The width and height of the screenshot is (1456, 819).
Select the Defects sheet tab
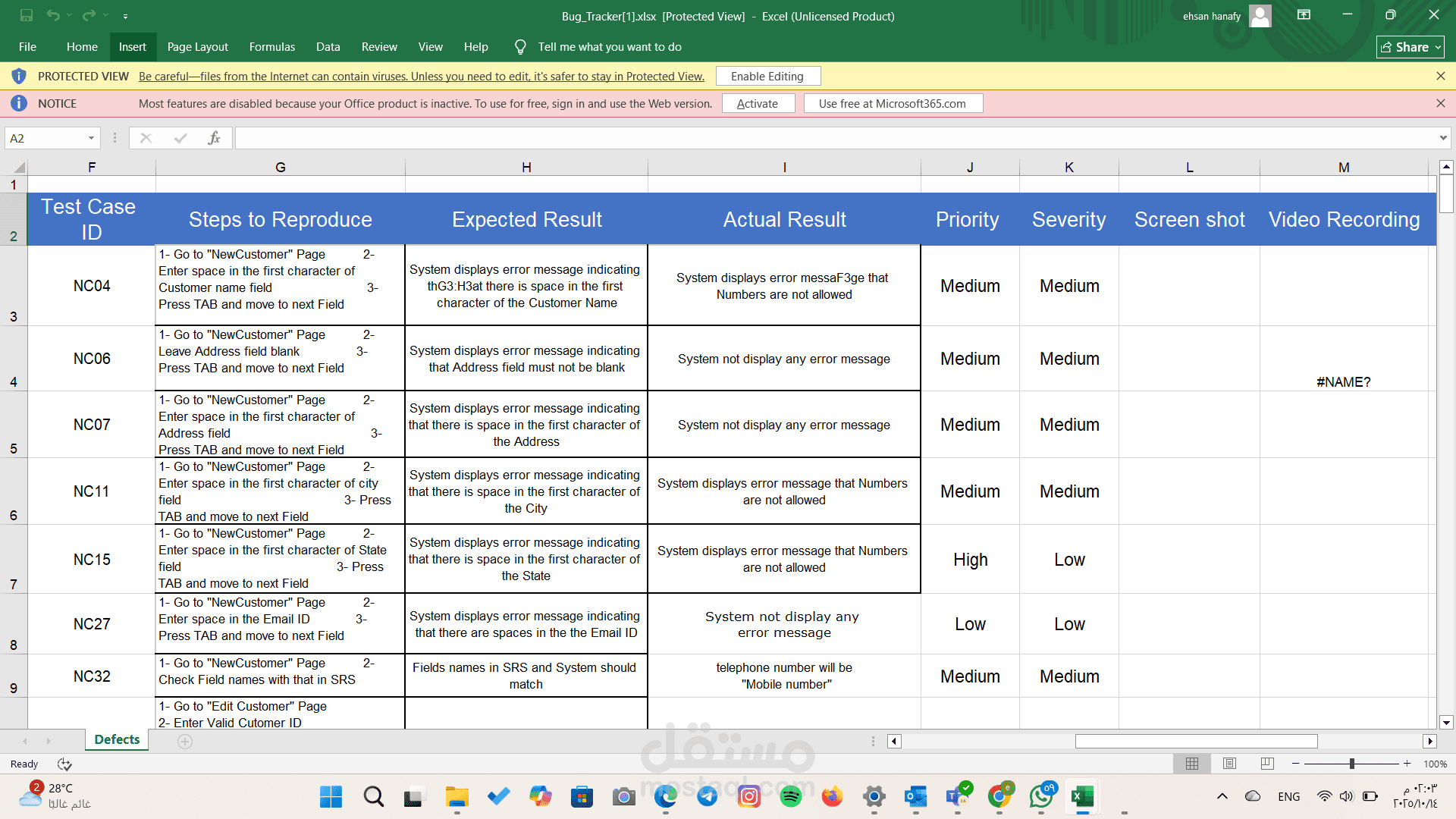(117, 739)
